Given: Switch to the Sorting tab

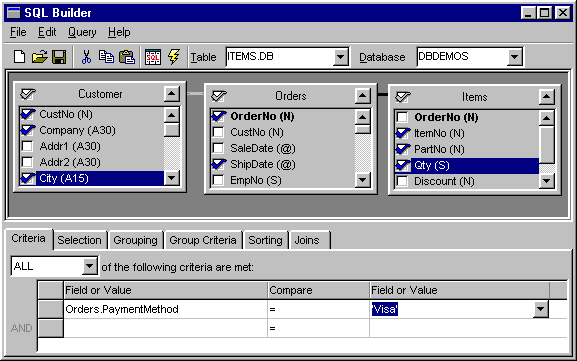Looking at the screenshot, I should [x=265, y=240].
